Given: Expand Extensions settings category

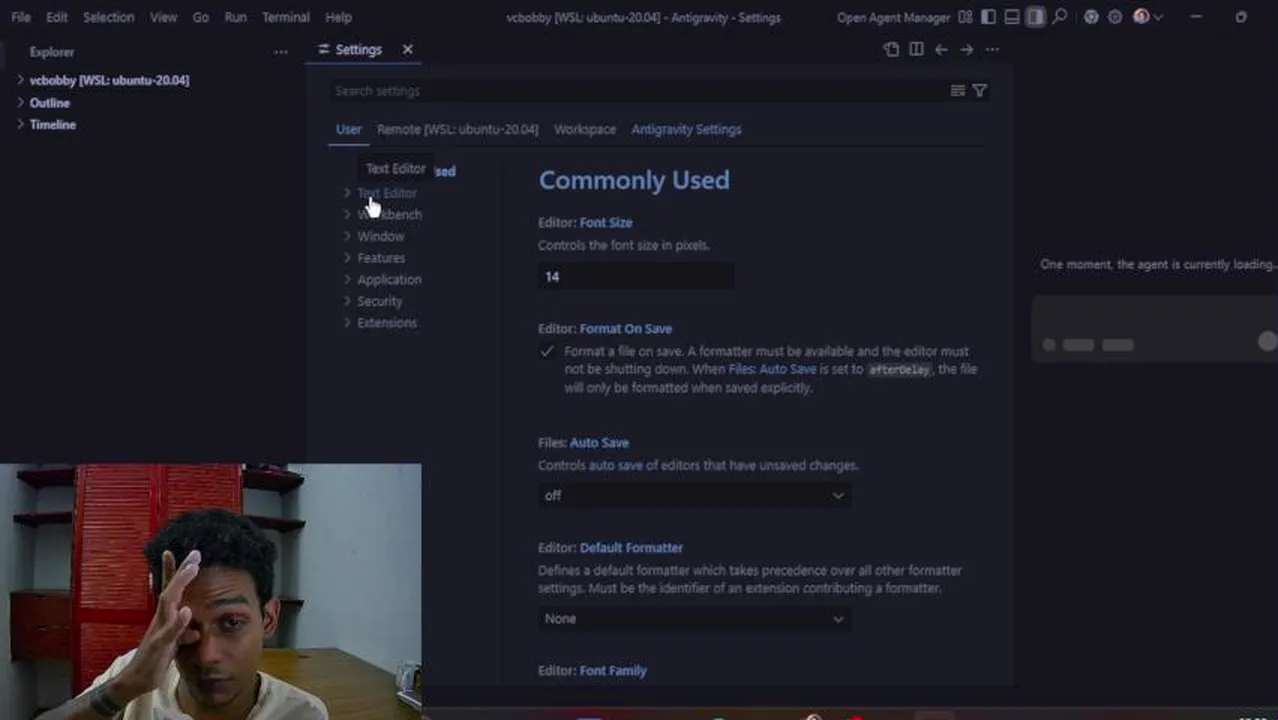Looking at the screenshot, I should click(386, 323).
